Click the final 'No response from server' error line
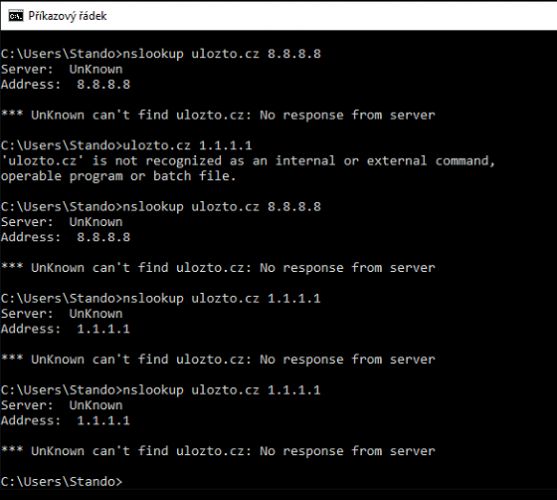Viewport: 557px width, 500px height. coord(218,451)
